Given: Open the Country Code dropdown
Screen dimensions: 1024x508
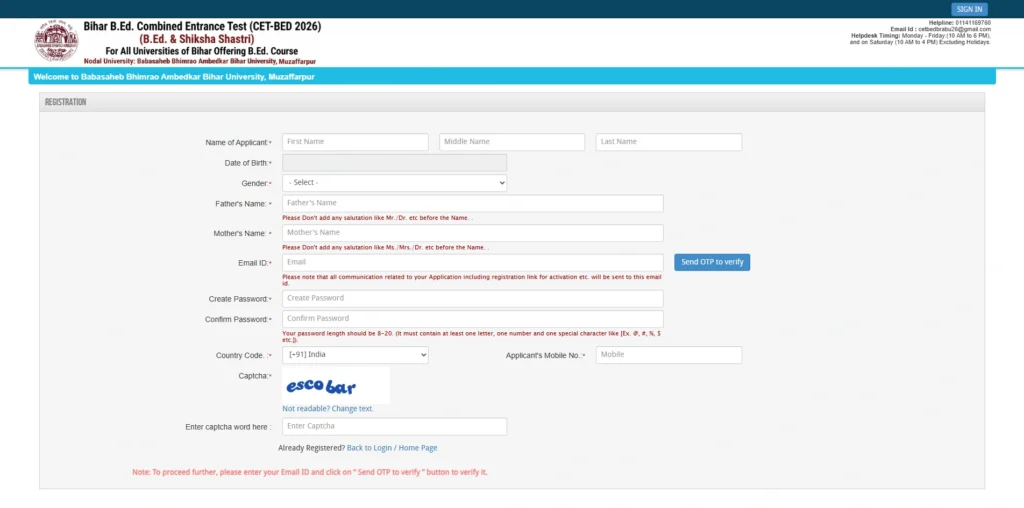Looking at the screenshot, I should click(x=355, y=355).
